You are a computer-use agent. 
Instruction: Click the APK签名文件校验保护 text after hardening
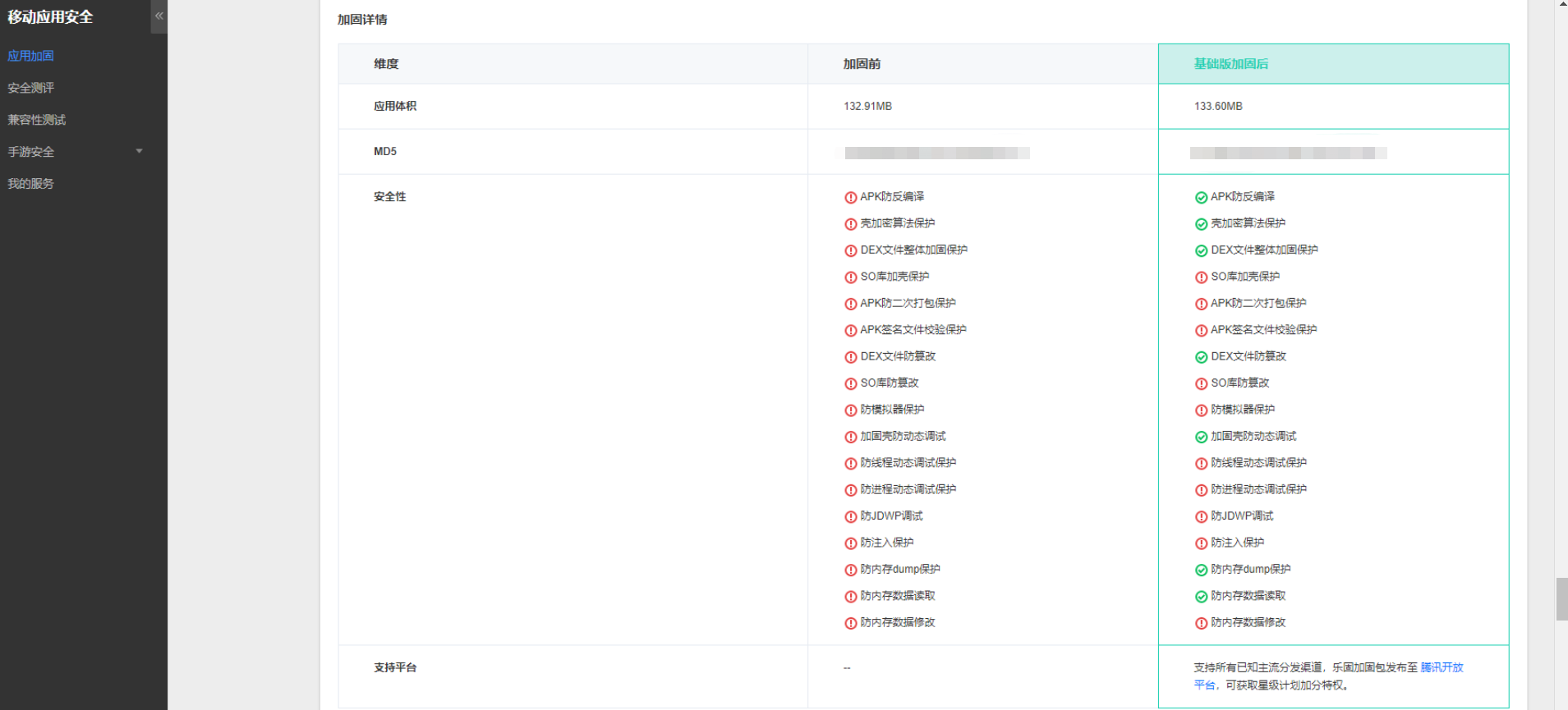(1264, 330)
